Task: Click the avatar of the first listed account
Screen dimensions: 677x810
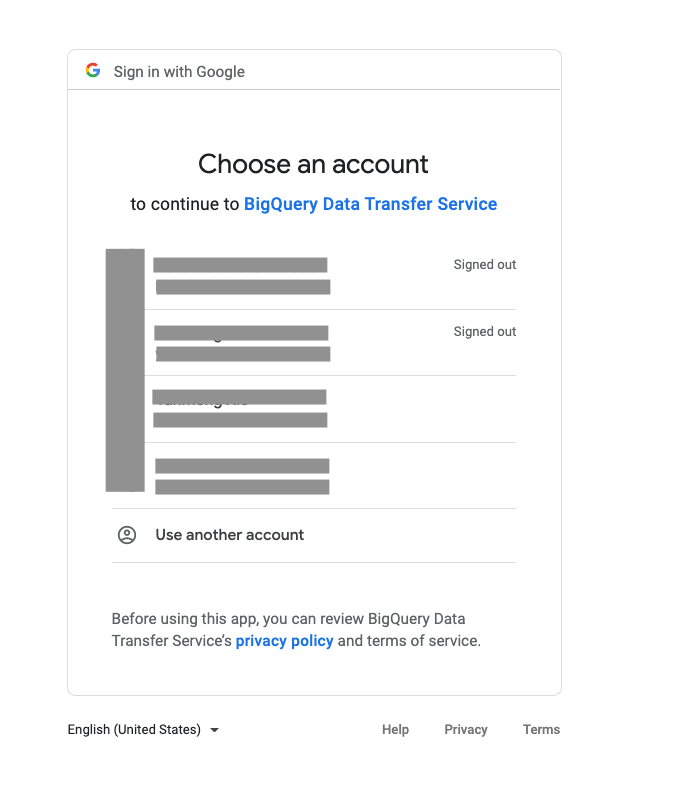Action: point(125,275)
